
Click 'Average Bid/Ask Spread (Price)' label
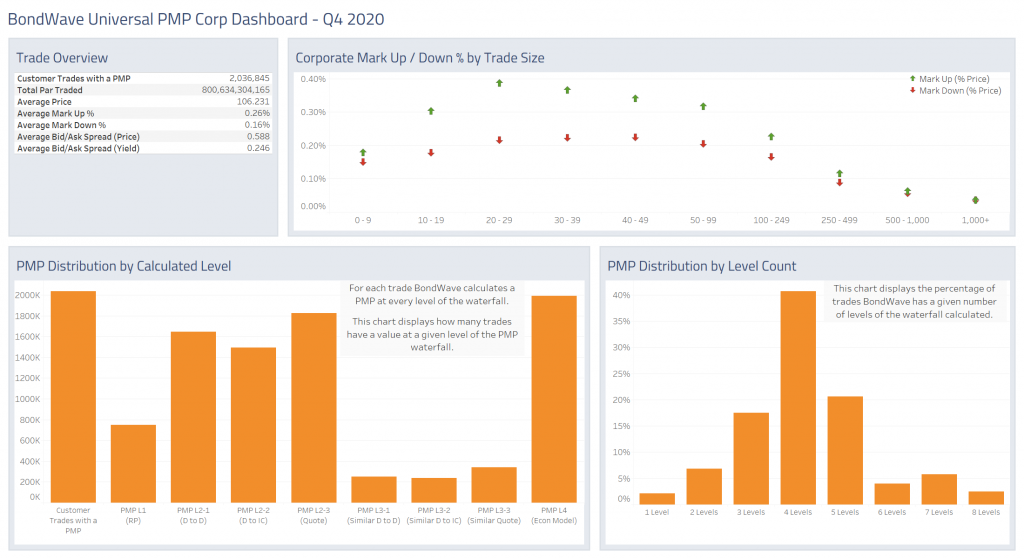pos(78,137)
